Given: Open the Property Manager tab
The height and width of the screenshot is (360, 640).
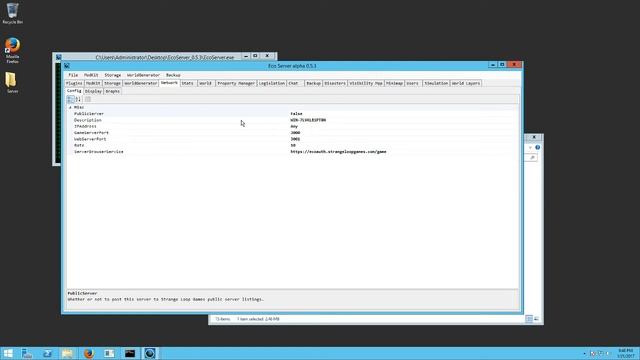Looking at the screenshot, I should click(236, 83).
